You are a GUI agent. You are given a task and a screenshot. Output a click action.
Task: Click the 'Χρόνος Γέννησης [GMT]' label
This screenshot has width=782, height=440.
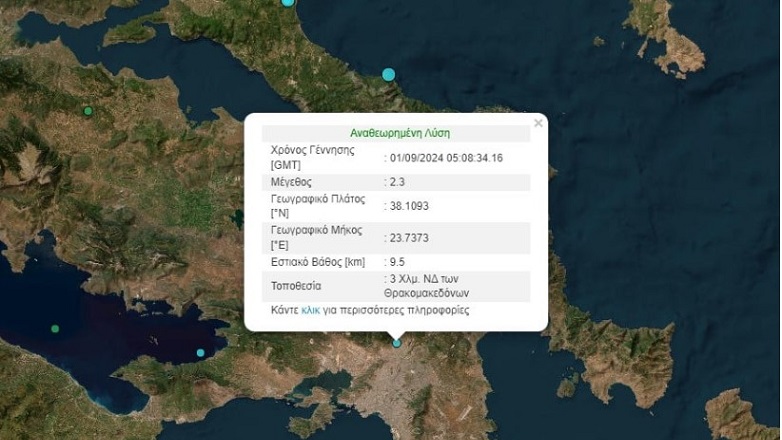coord(313,158)
